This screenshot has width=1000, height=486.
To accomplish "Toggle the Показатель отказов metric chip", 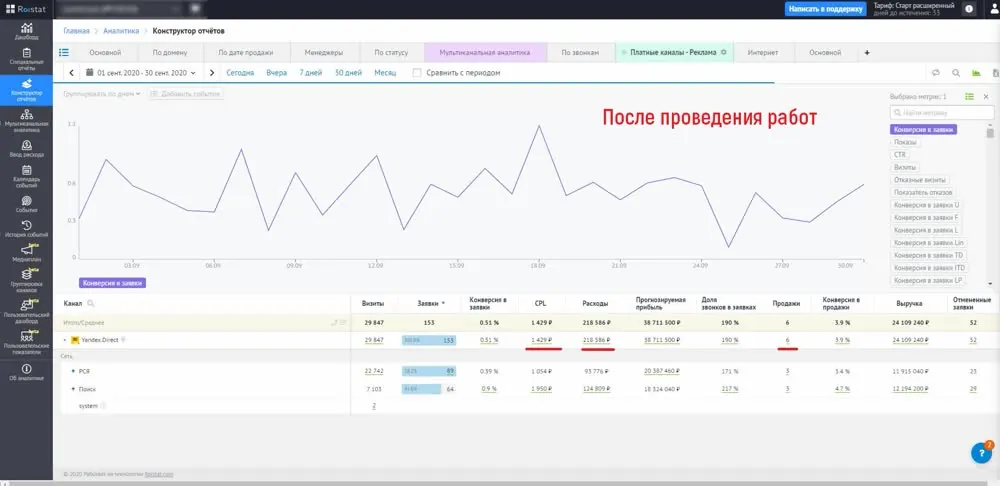I will (923, 193).
